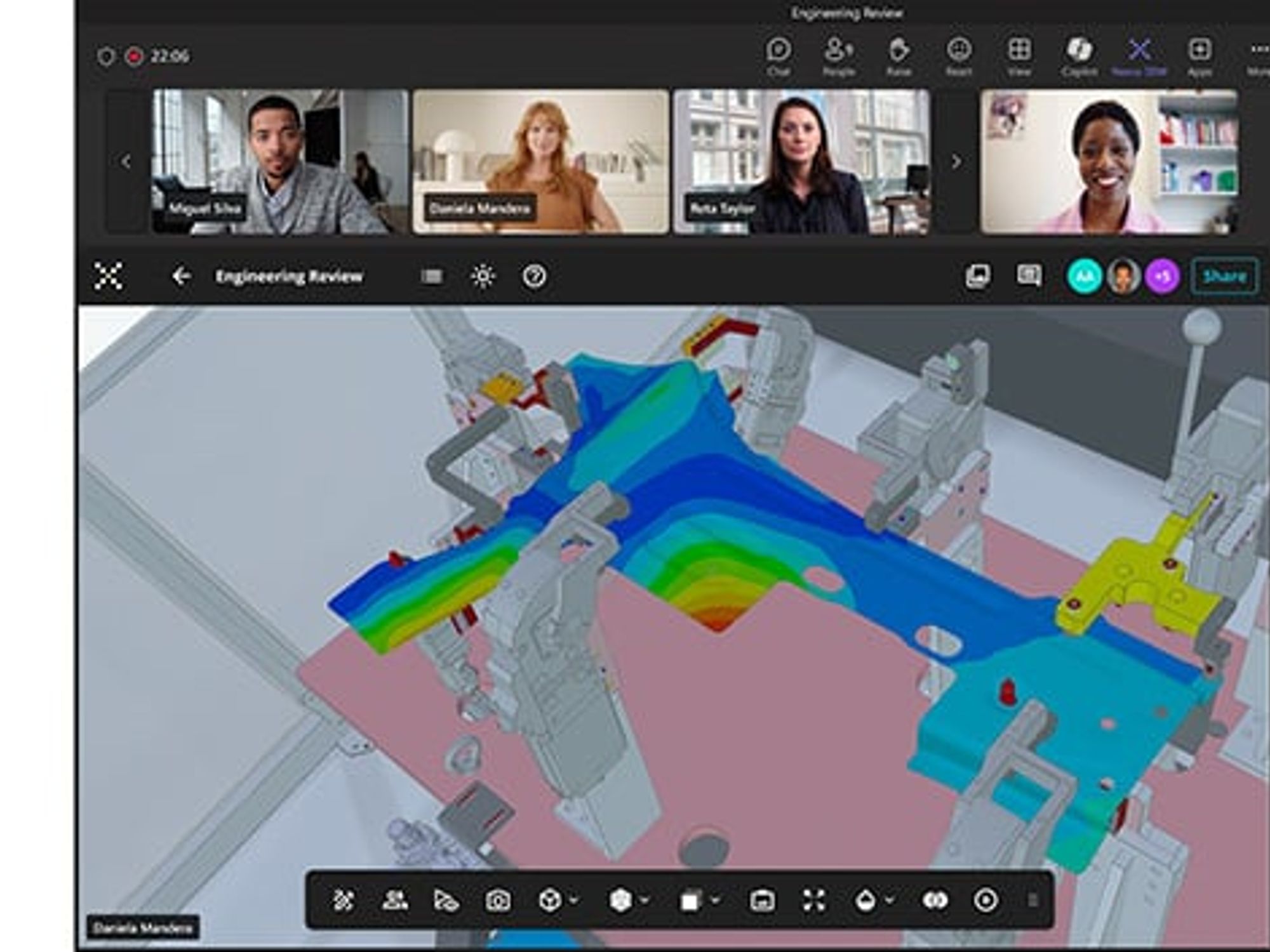This screenshot has height=952, width=1270.
Task: Click the Share button
Action: 1224,276
